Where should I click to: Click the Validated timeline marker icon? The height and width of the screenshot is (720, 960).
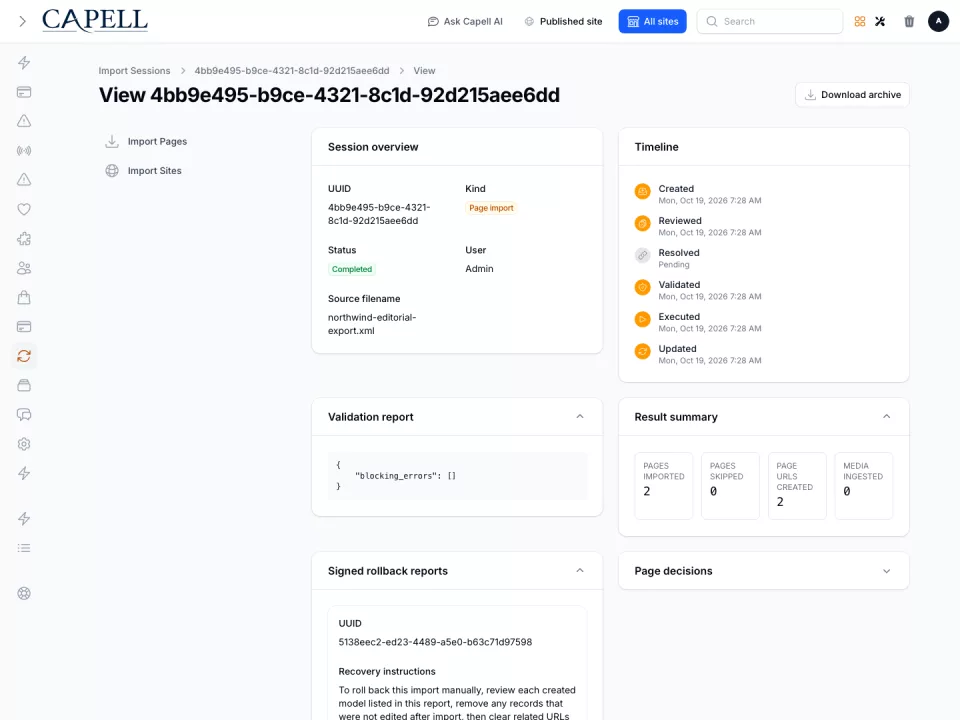[642, 287]
